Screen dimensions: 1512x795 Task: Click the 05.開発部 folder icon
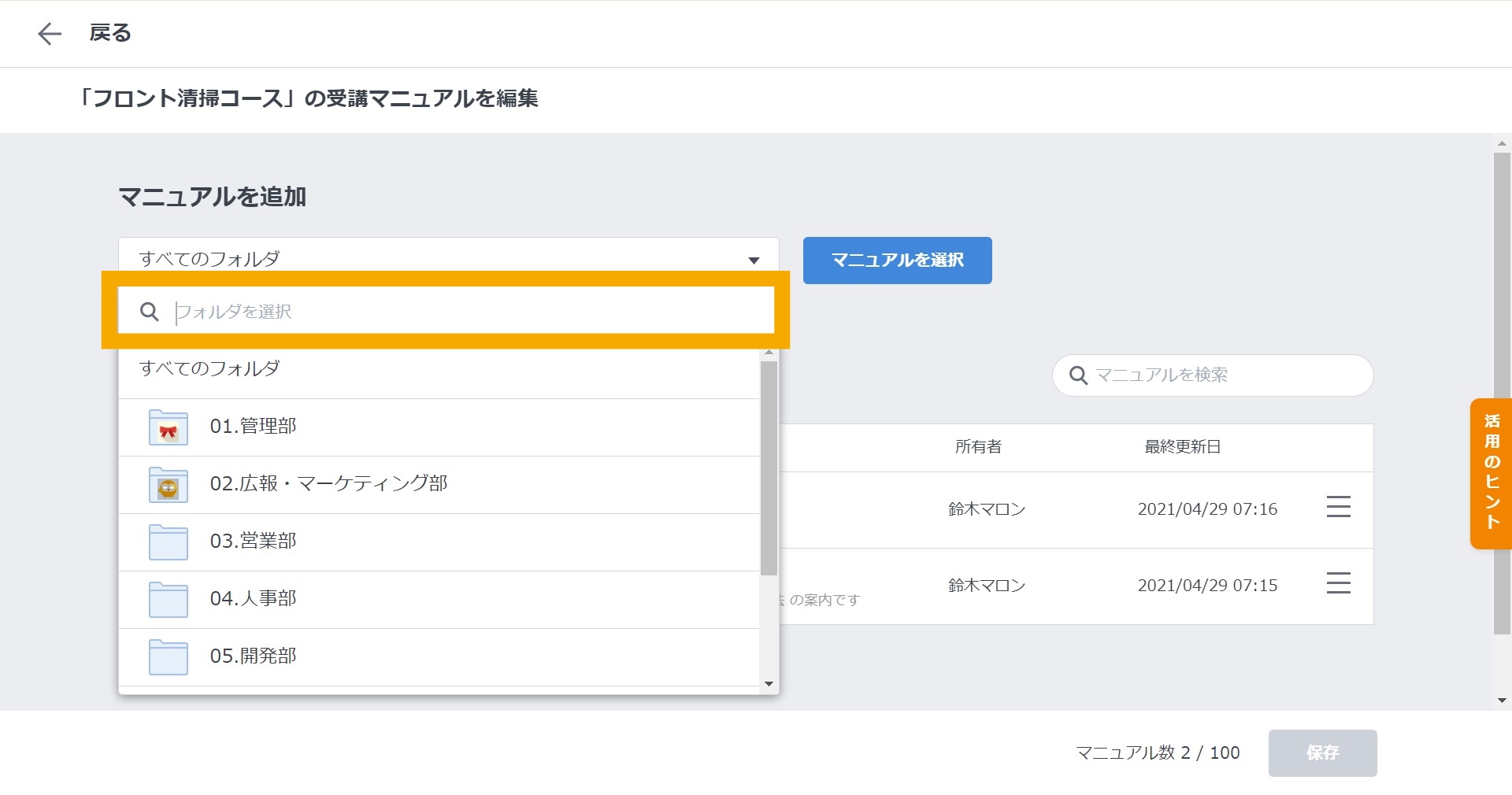click(169, 657)
